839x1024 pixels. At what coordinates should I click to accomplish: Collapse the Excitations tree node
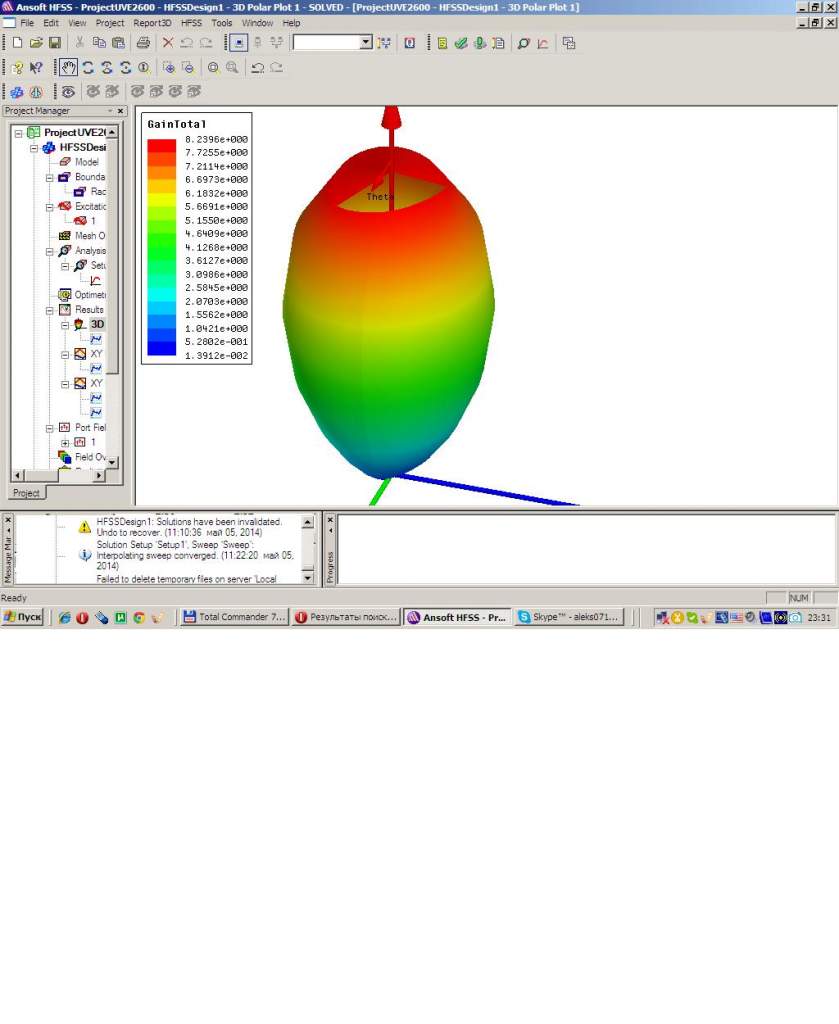tap(50, 207)
